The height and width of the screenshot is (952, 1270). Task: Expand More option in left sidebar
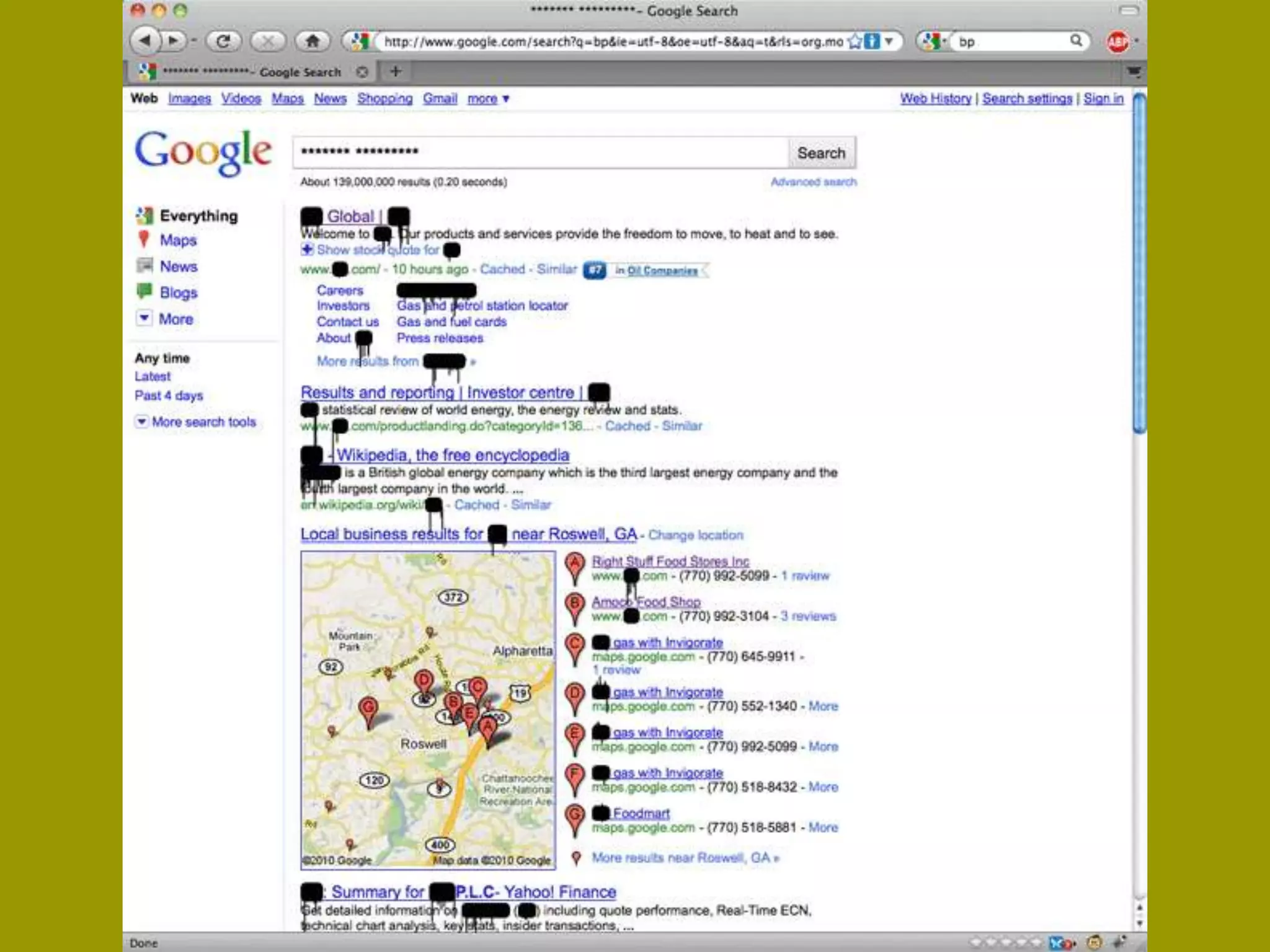coord(175,319)
